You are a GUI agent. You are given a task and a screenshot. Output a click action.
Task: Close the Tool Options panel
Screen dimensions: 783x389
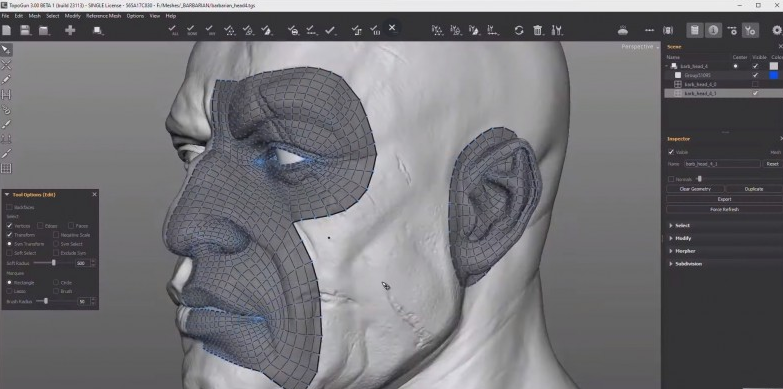(x=94, y=194)
